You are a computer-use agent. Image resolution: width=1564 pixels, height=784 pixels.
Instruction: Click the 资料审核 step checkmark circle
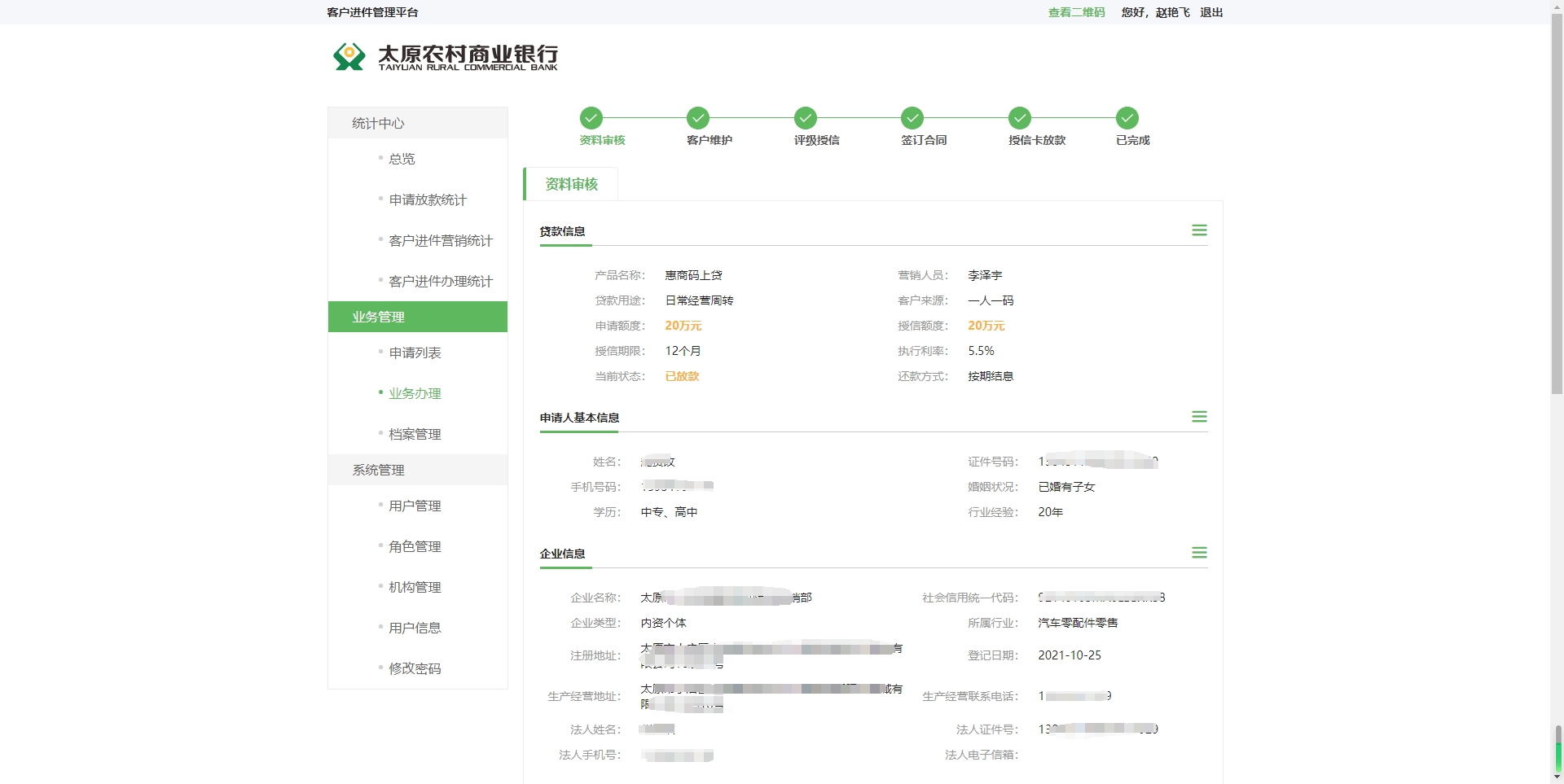pos(591,118)
